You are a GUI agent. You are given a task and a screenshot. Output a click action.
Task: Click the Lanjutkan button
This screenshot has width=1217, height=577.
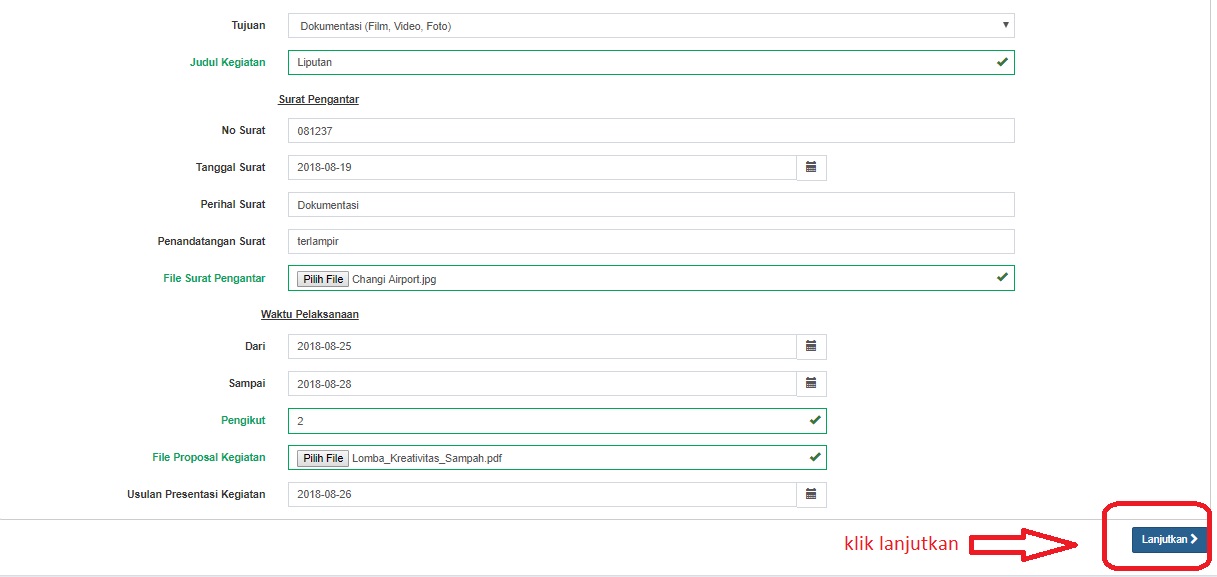coord(1169,539)
